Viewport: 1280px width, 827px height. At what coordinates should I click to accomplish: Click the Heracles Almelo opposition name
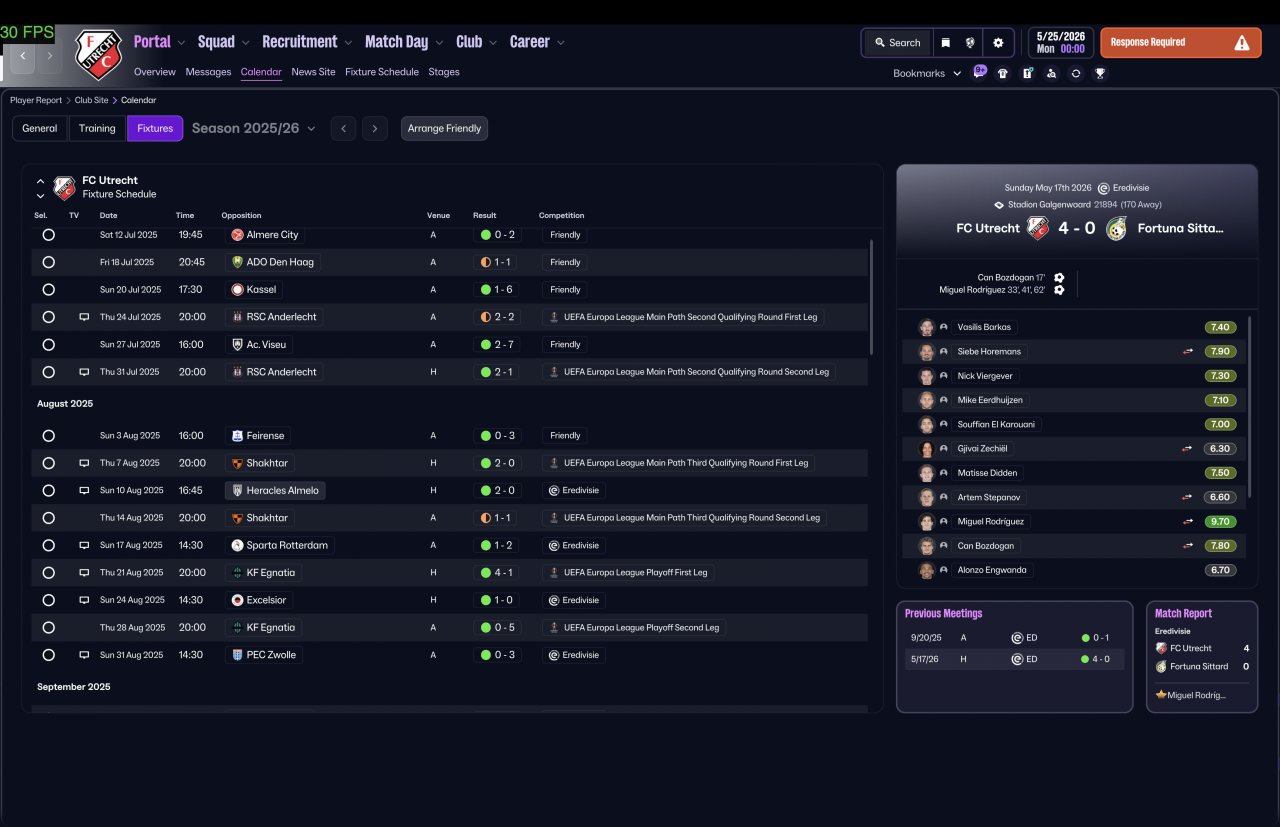[x=283, y=491]
